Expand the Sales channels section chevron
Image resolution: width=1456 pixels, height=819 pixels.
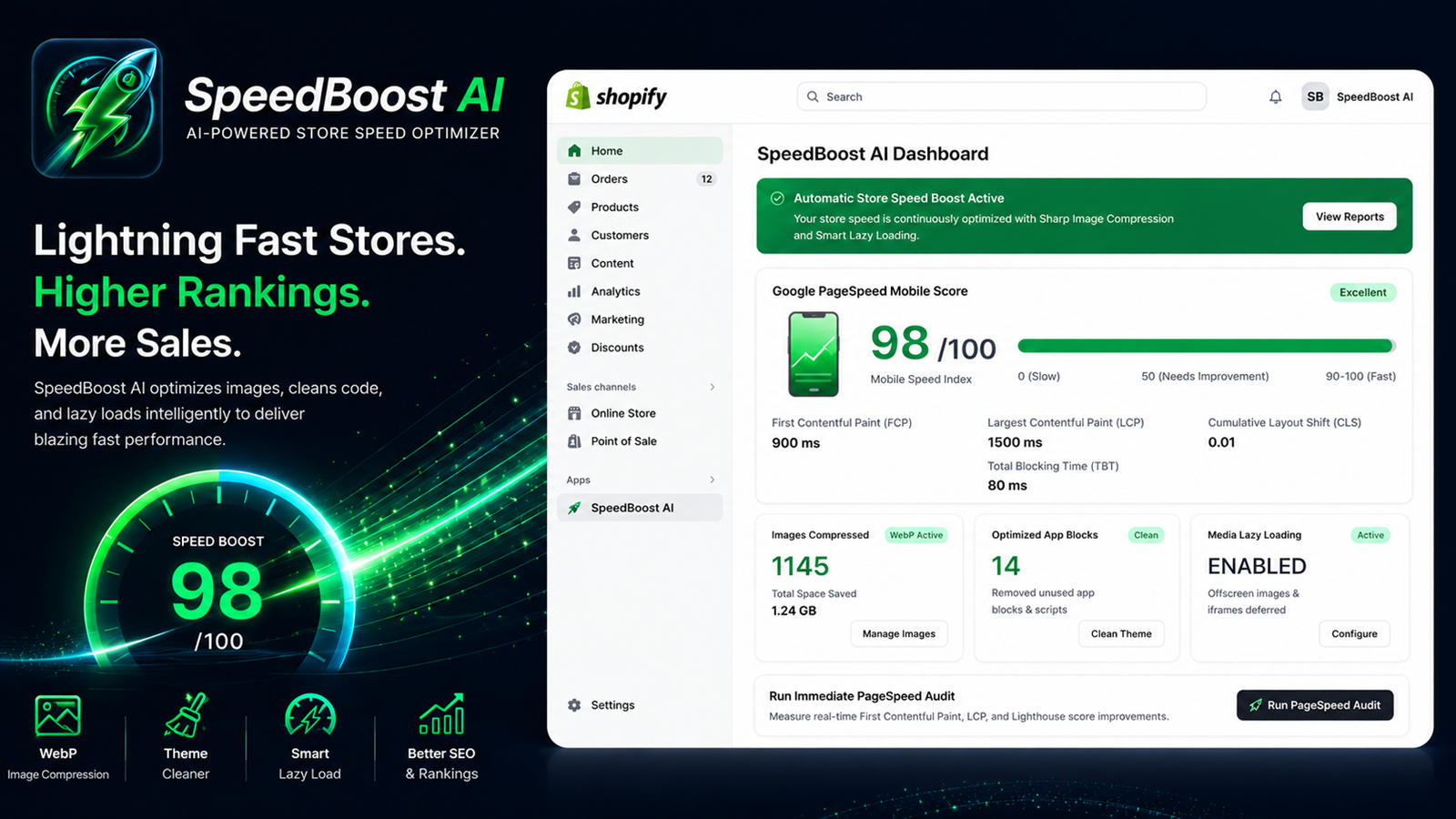coord(713,387)
